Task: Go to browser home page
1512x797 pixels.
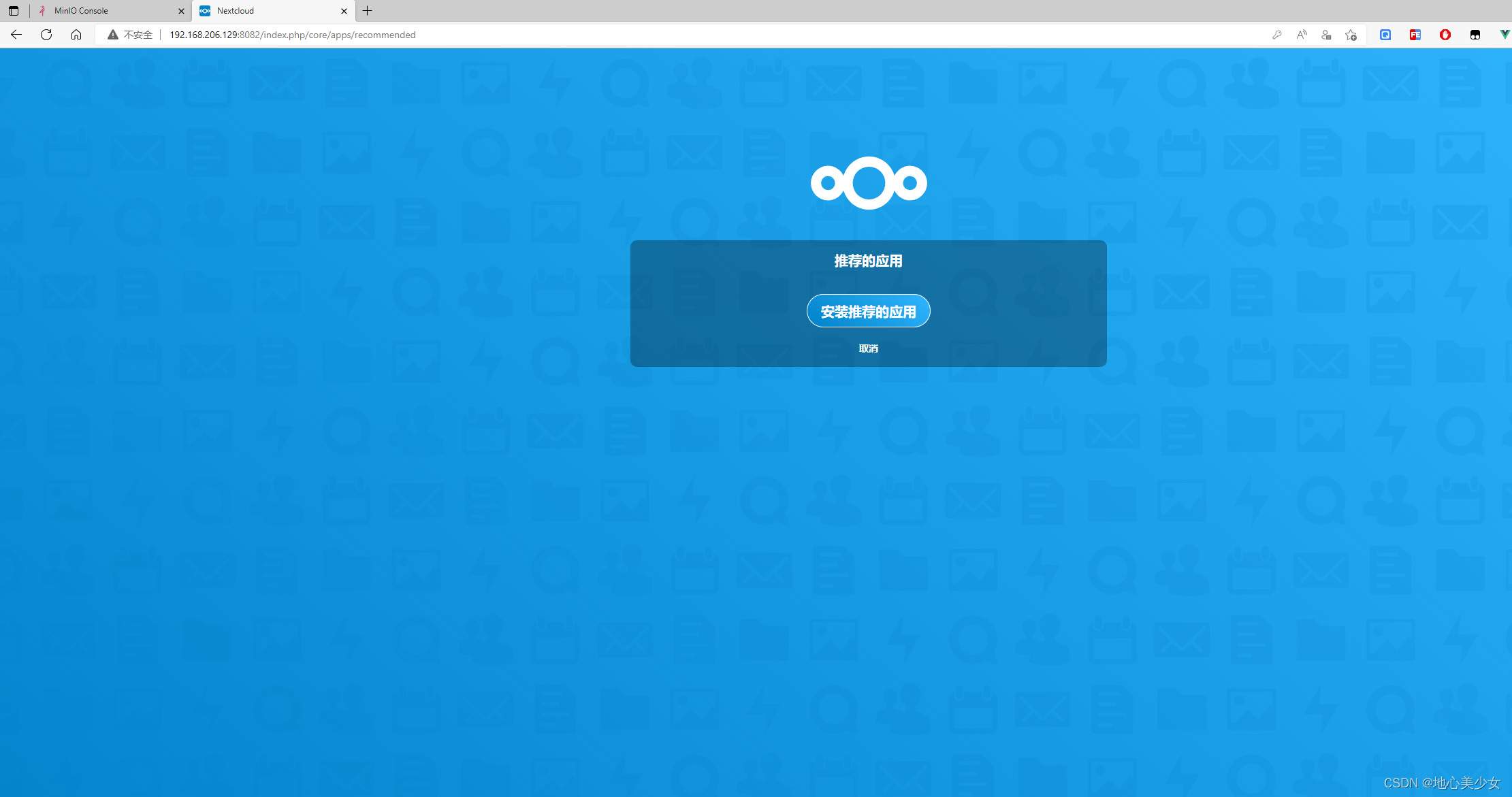Action: point(76,35)
